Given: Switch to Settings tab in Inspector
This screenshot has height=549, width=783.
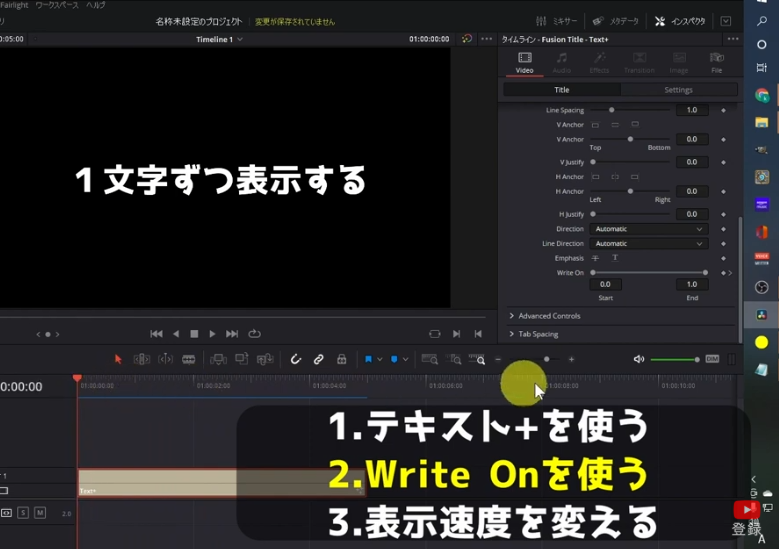Looking at the screenshot, I should [x=678, y=90].
